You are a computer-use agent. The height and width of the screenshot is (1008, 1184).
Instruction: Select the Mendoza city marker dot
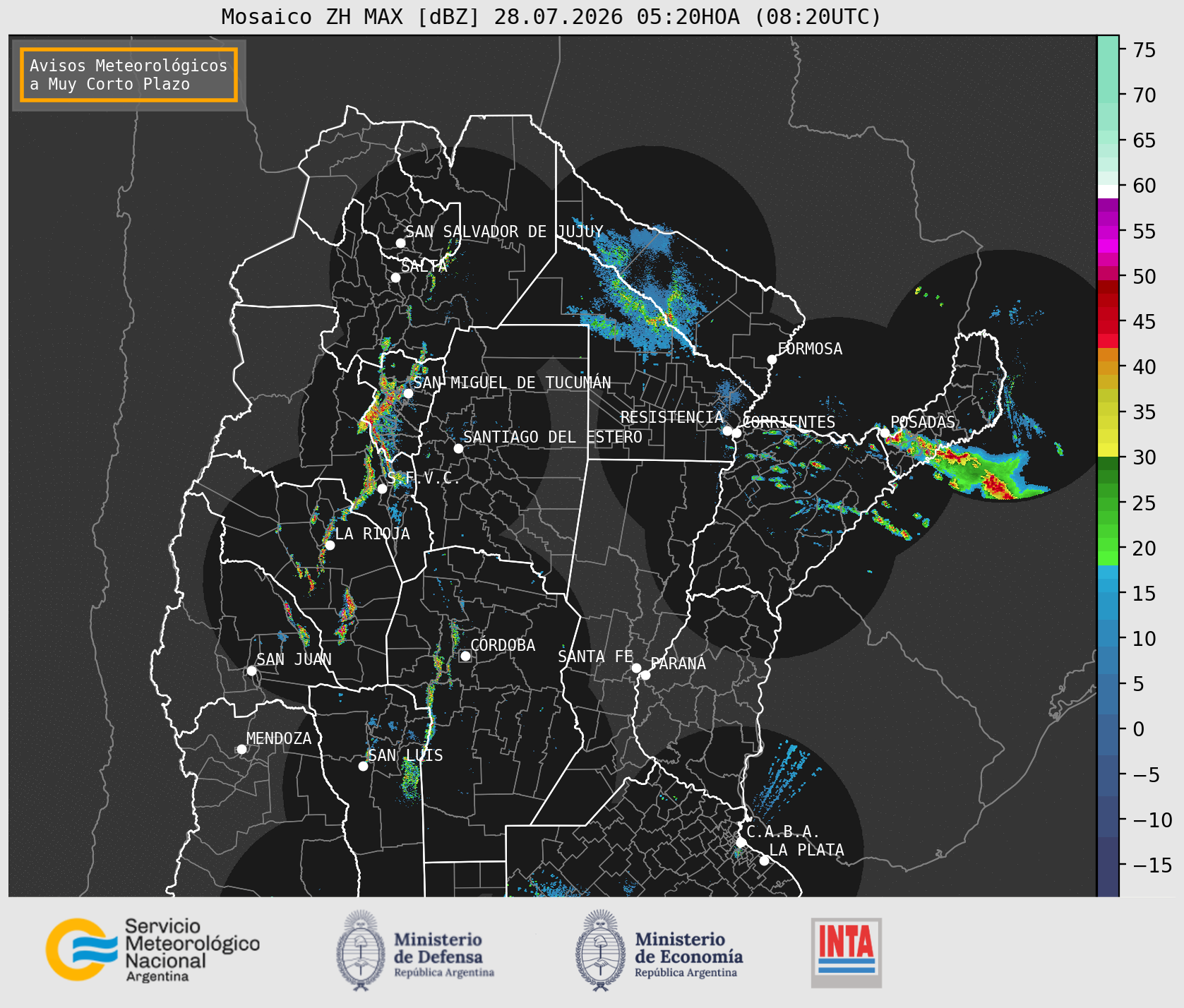click(241, 749)
